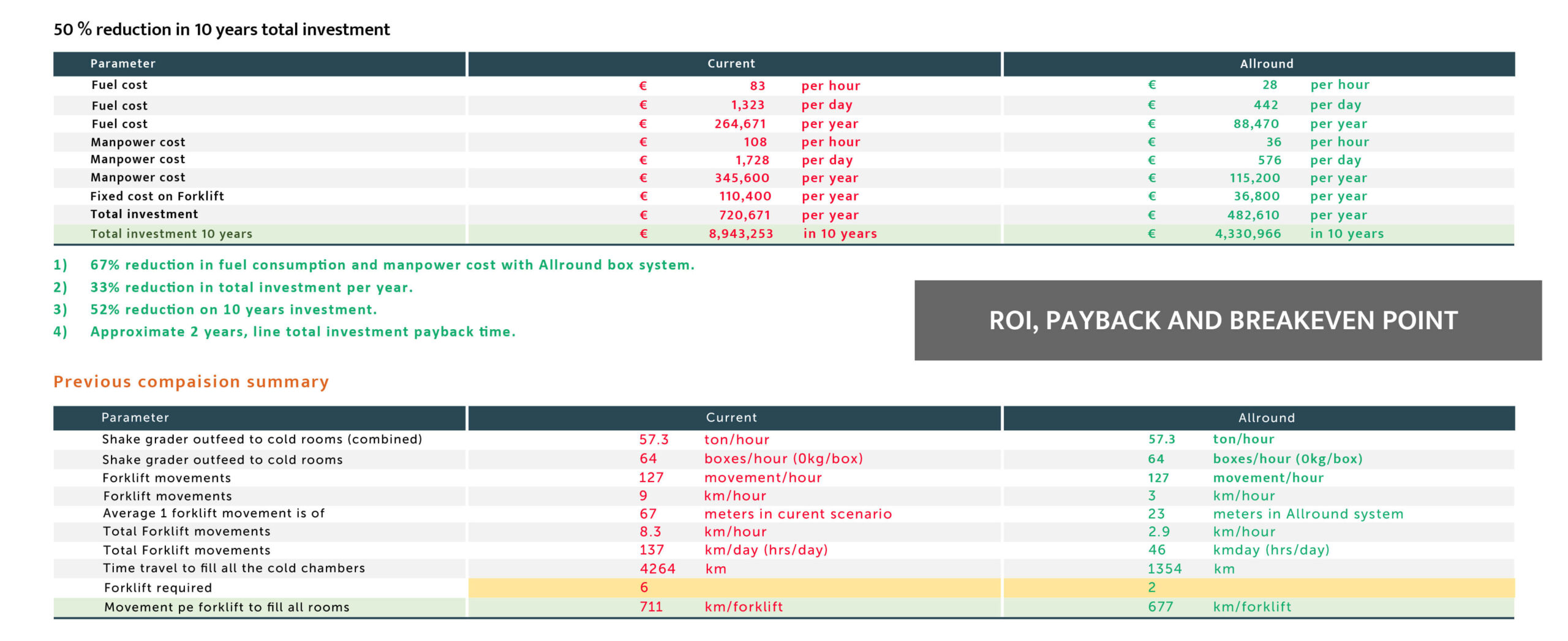Select the 67% reduction in fuel consumption note

(392, 265)
